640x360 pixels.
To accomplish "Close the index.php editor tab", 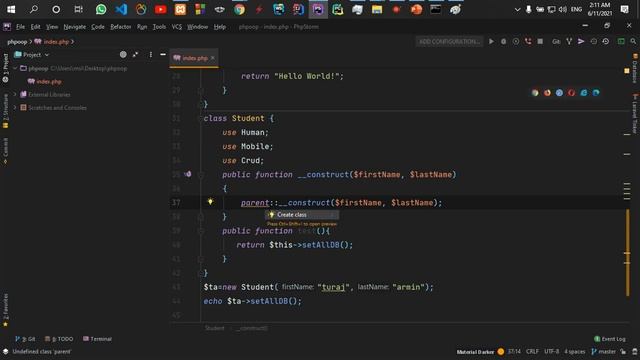I will pos(213,58).
